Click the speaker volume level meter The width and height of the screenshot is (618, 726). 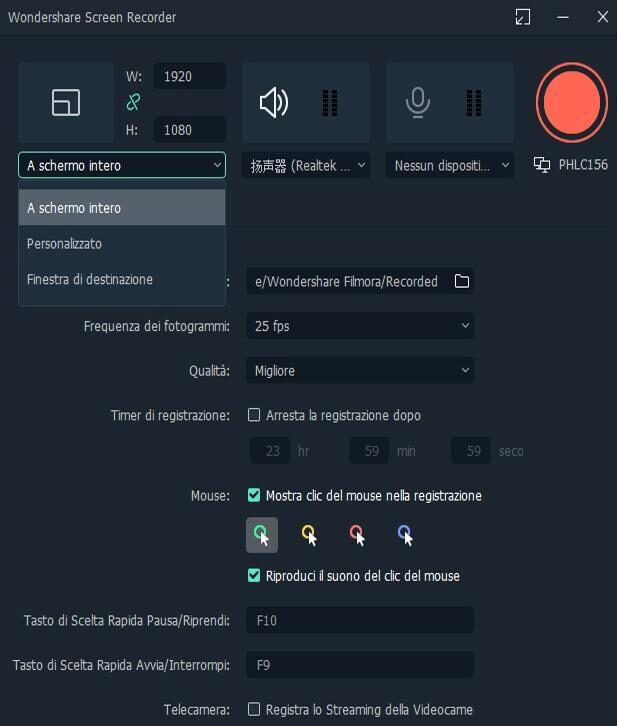point(330,102)
